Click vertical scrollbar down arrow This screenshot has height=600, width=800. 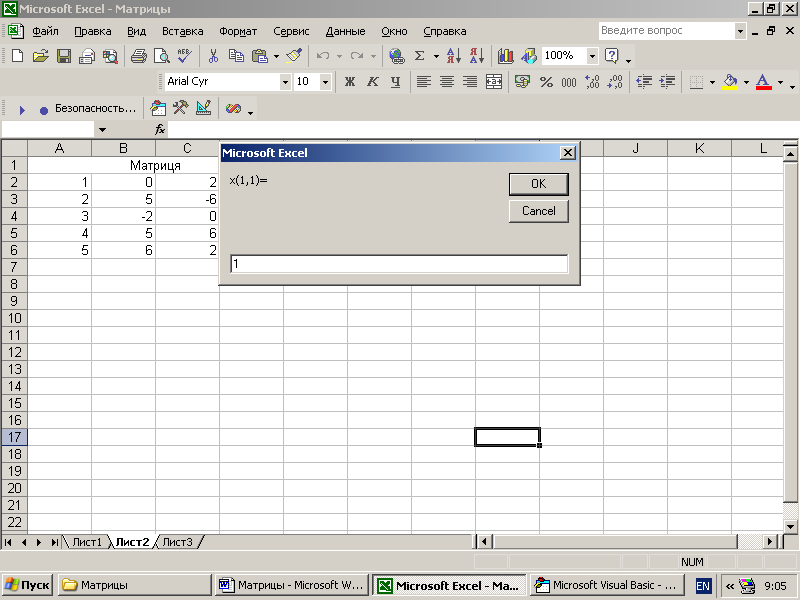tap(790, 526)
